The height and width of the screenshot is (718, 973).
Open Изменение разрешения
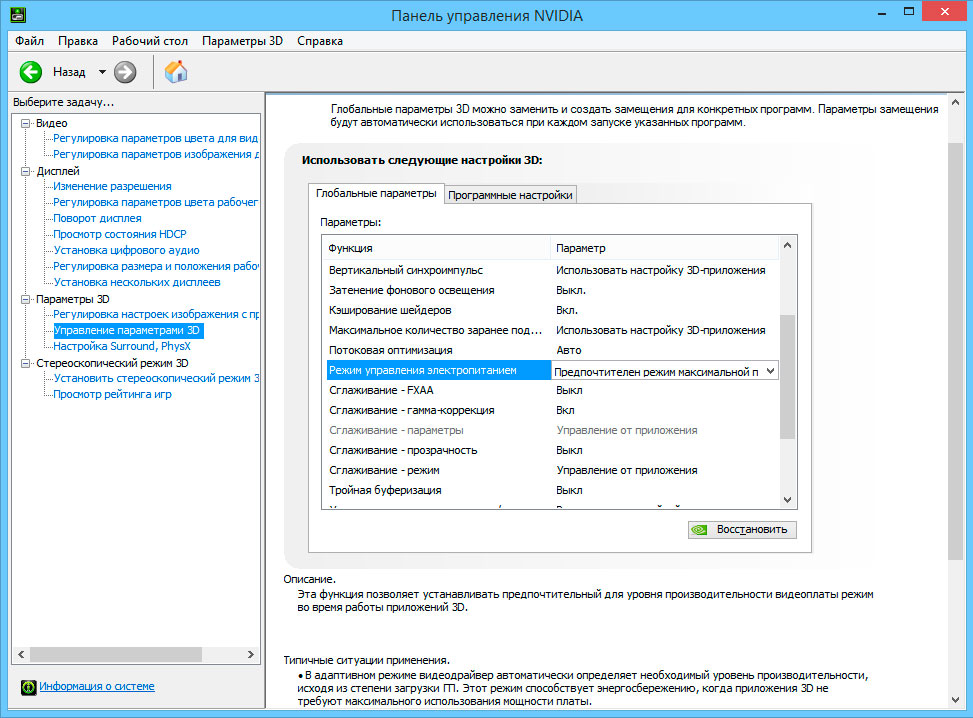(x=112, y=186)
